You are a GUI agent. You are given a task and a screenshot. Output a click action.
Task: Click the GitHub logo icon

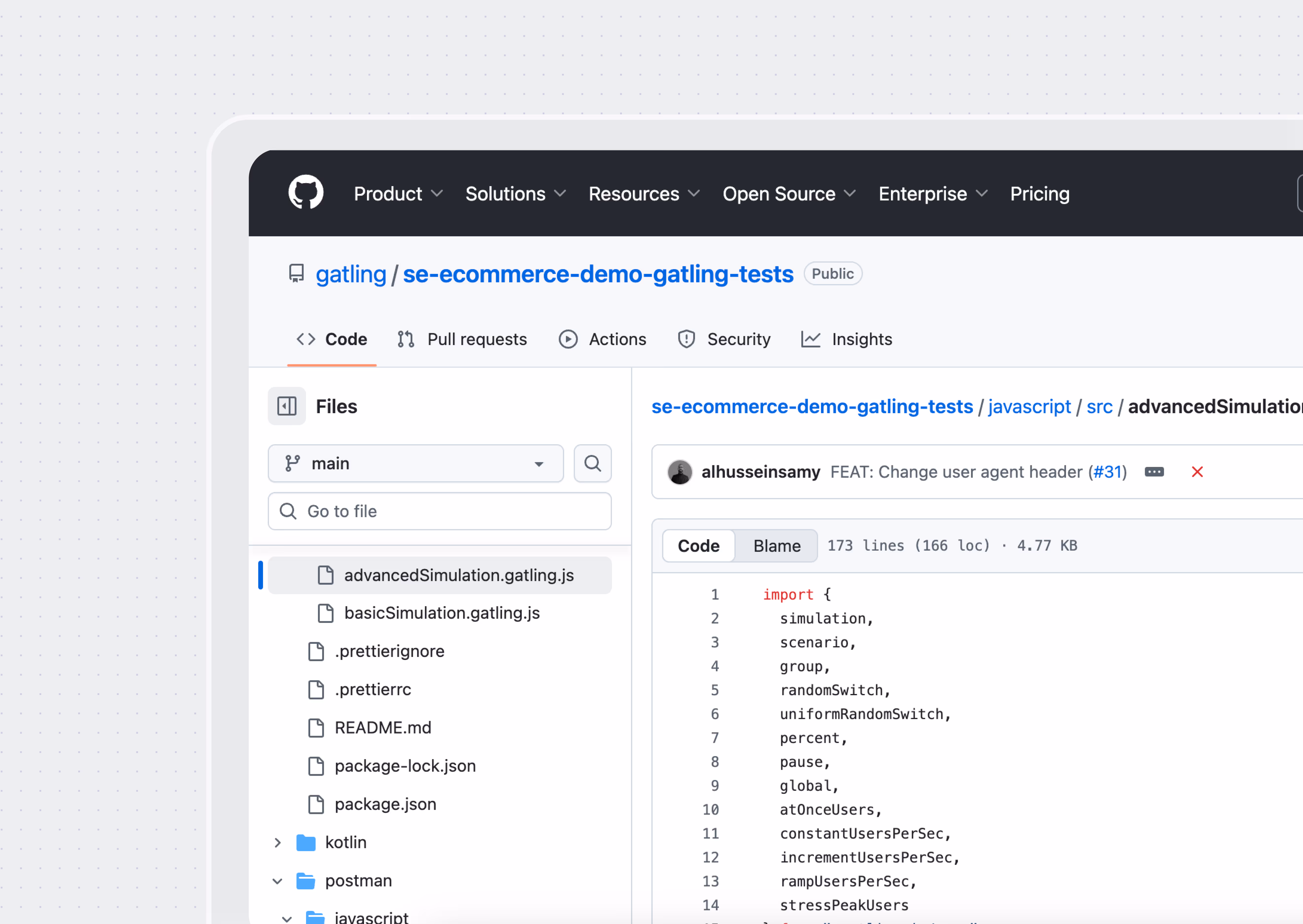[x=306, y=193]
